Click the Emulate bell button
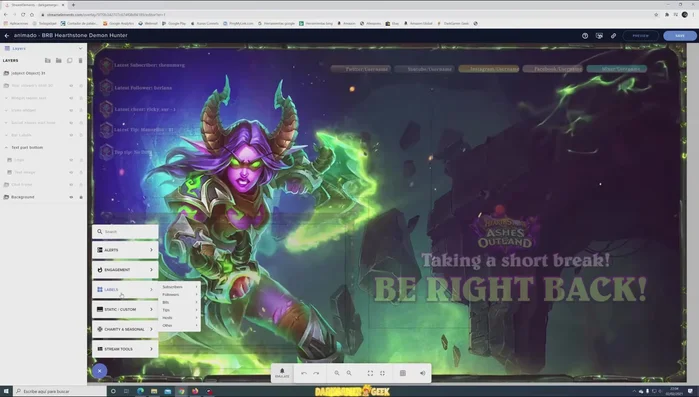Viewport: 699px width, 397px height. 282,373
